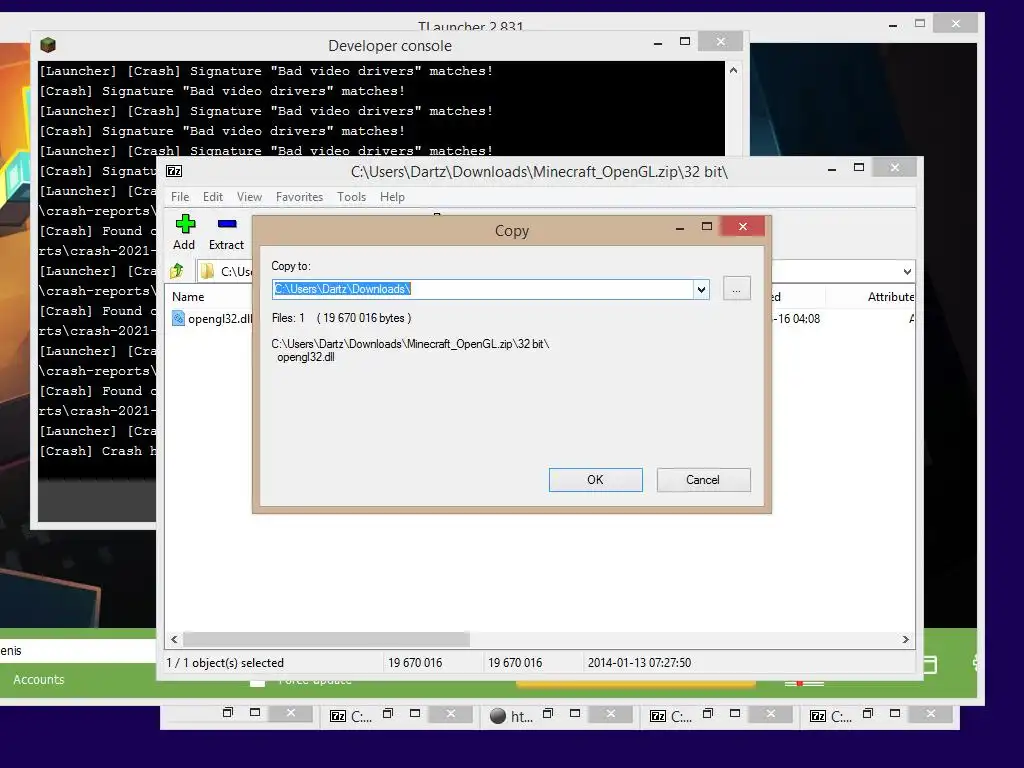
Task: Click the Add toolbar icon in 7-Zip
Action: point(185,224)
